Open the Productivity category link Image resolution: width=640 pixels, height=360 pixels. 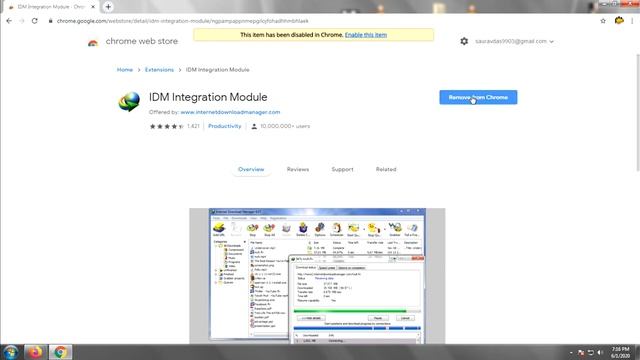coord(224,126)
